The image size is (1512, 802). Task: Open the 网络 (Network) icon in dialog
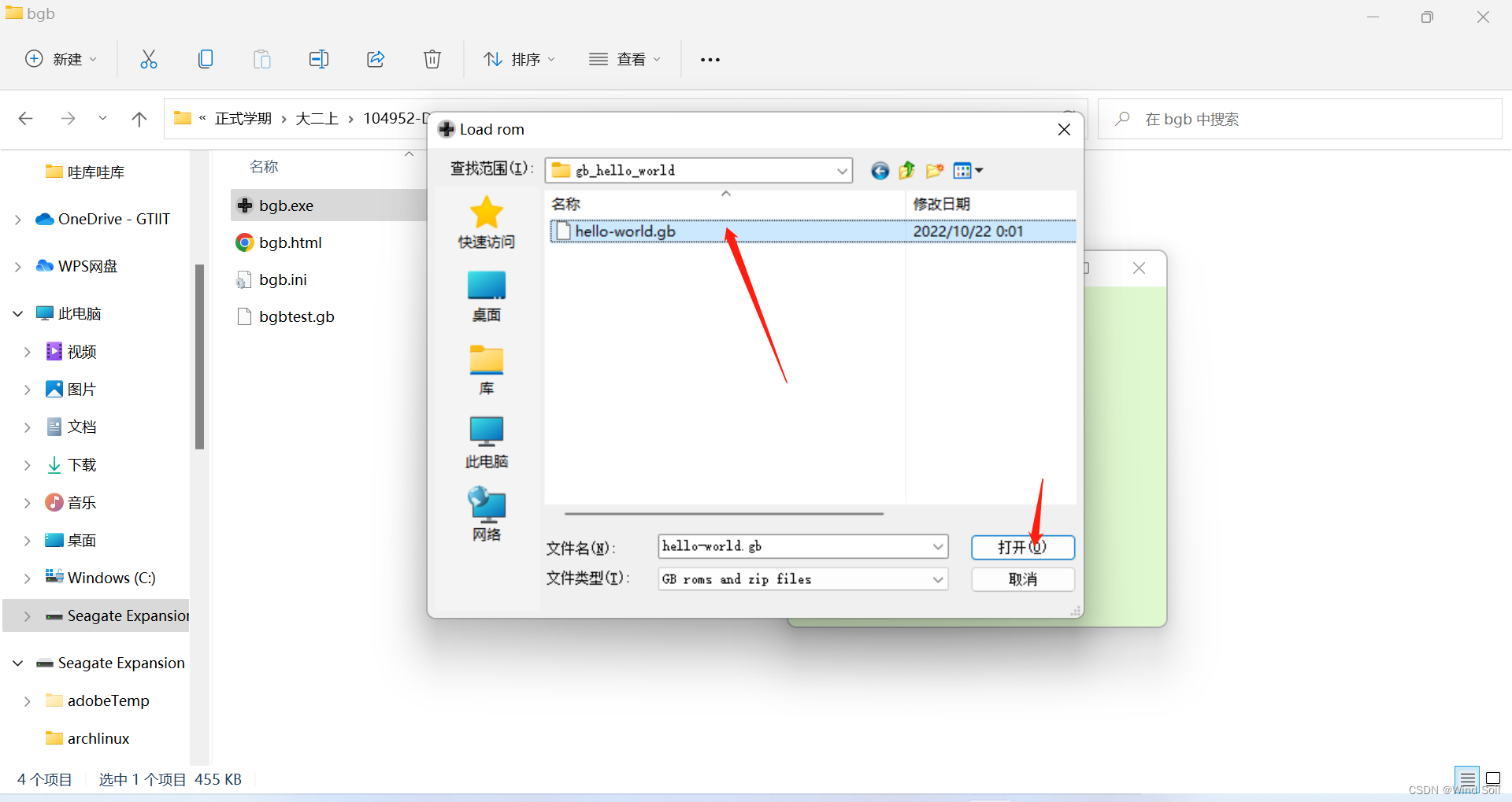tap(486, 512)
